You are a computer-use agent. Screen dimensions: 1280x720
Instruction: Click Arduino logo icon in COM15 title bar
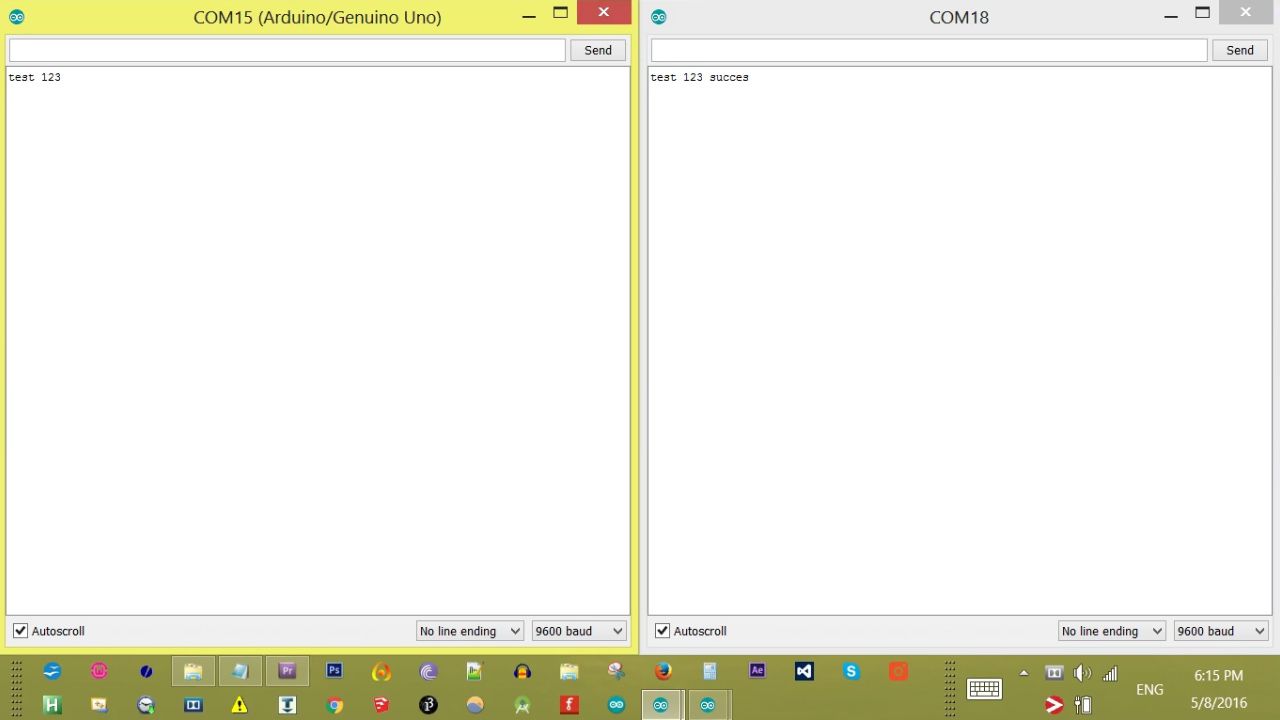coord(16,17)
